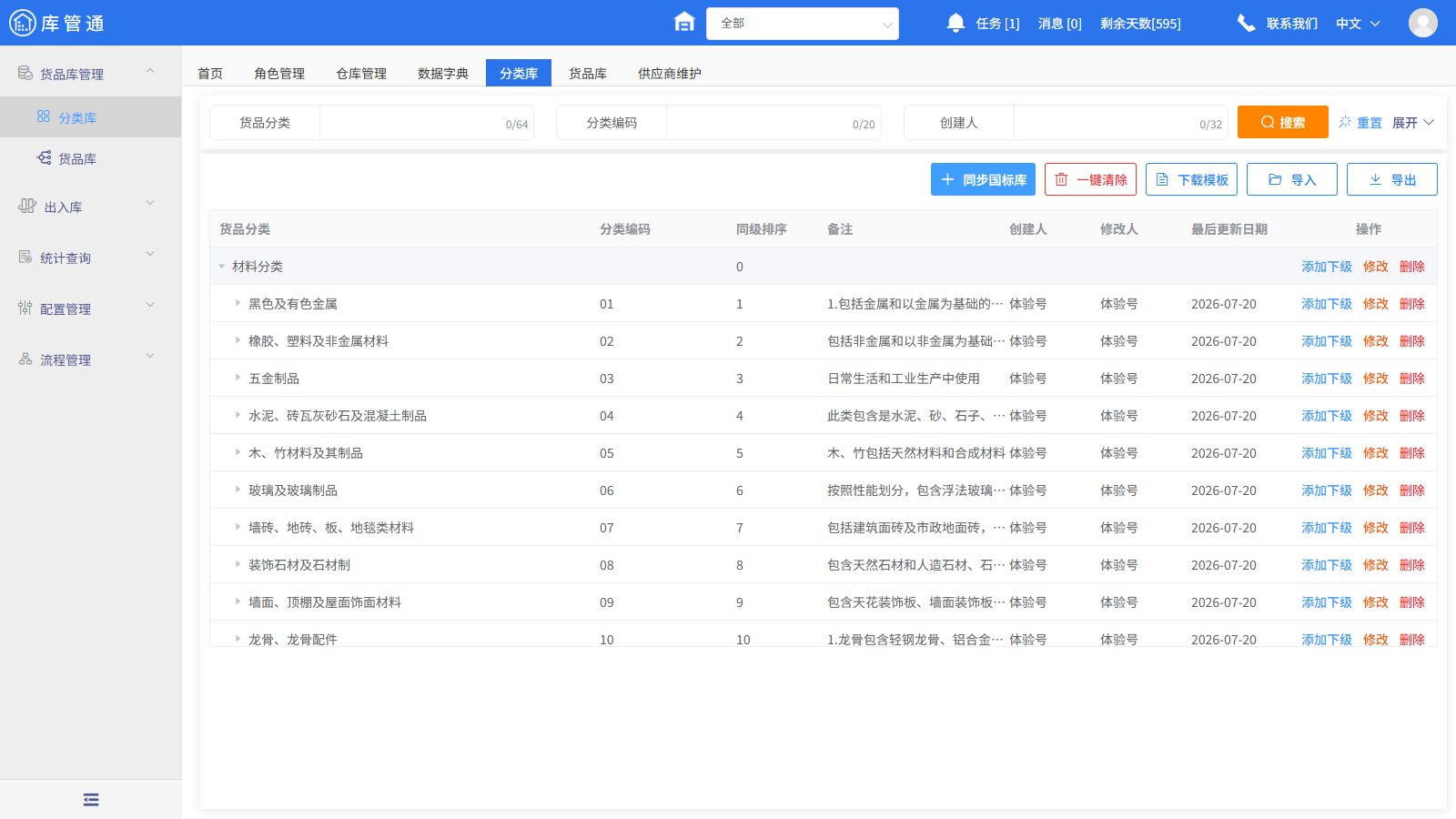
Task: Click 统计查询 sidebar icon
Action: pos(25,258)
